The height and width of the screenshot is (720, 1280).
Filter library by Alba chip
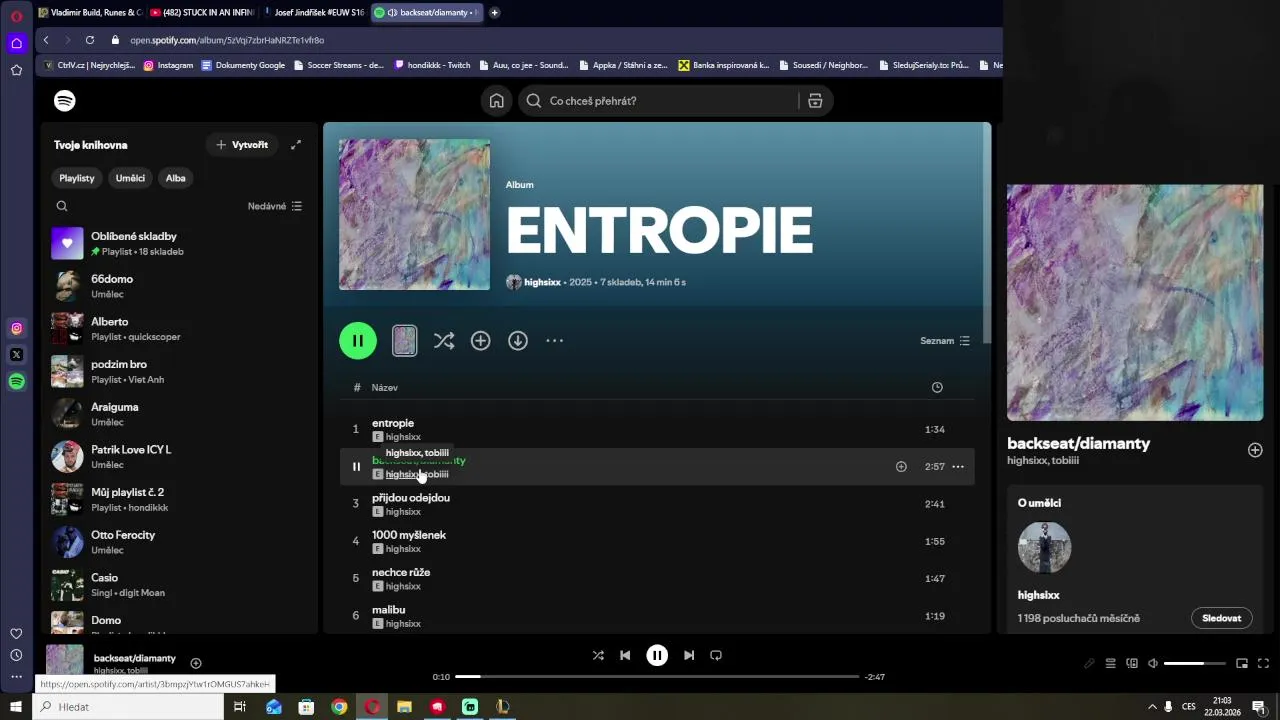pos(176,178)
